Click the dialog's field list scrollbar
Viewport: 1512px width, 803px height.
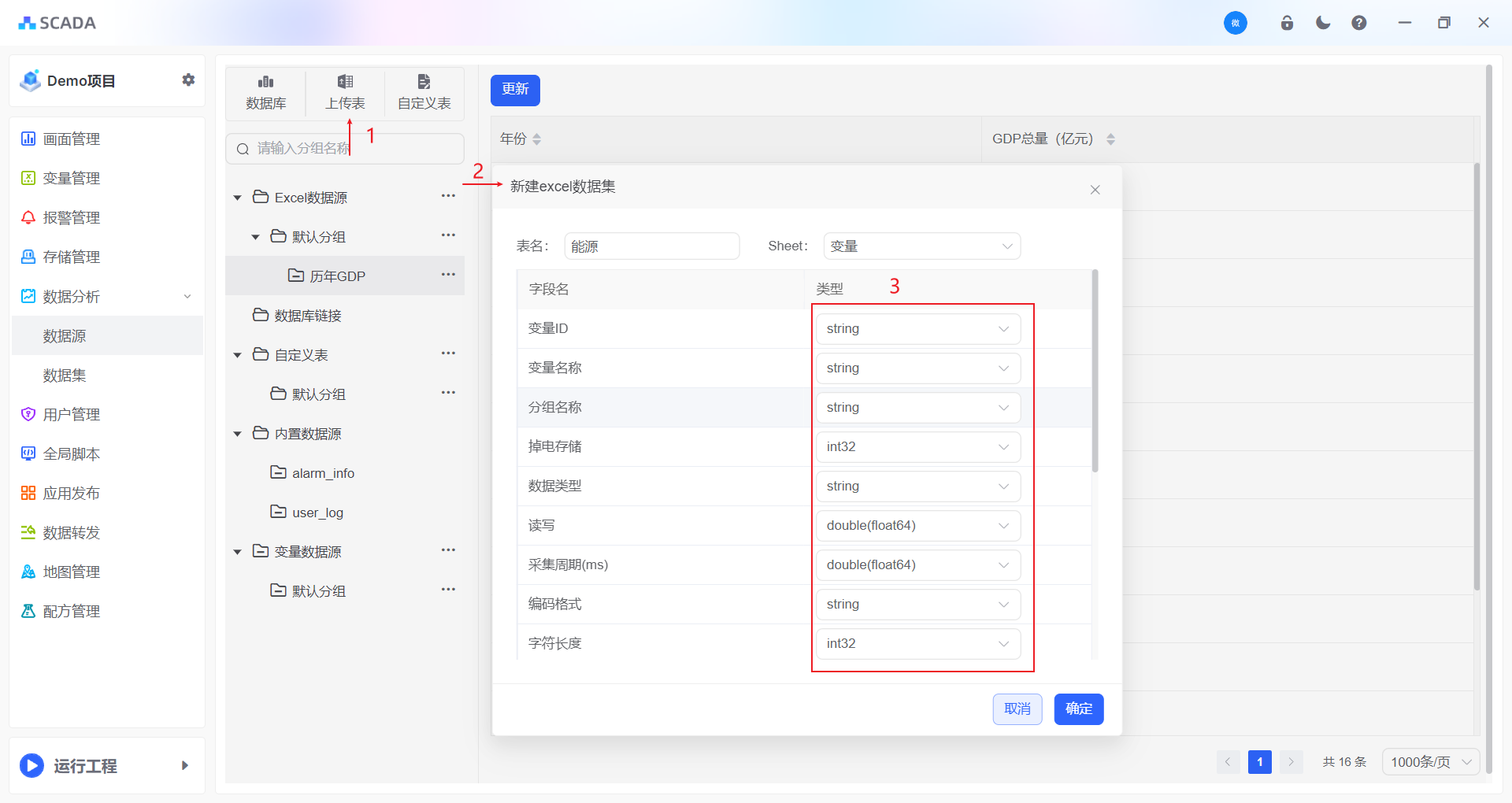(1095, 372)
